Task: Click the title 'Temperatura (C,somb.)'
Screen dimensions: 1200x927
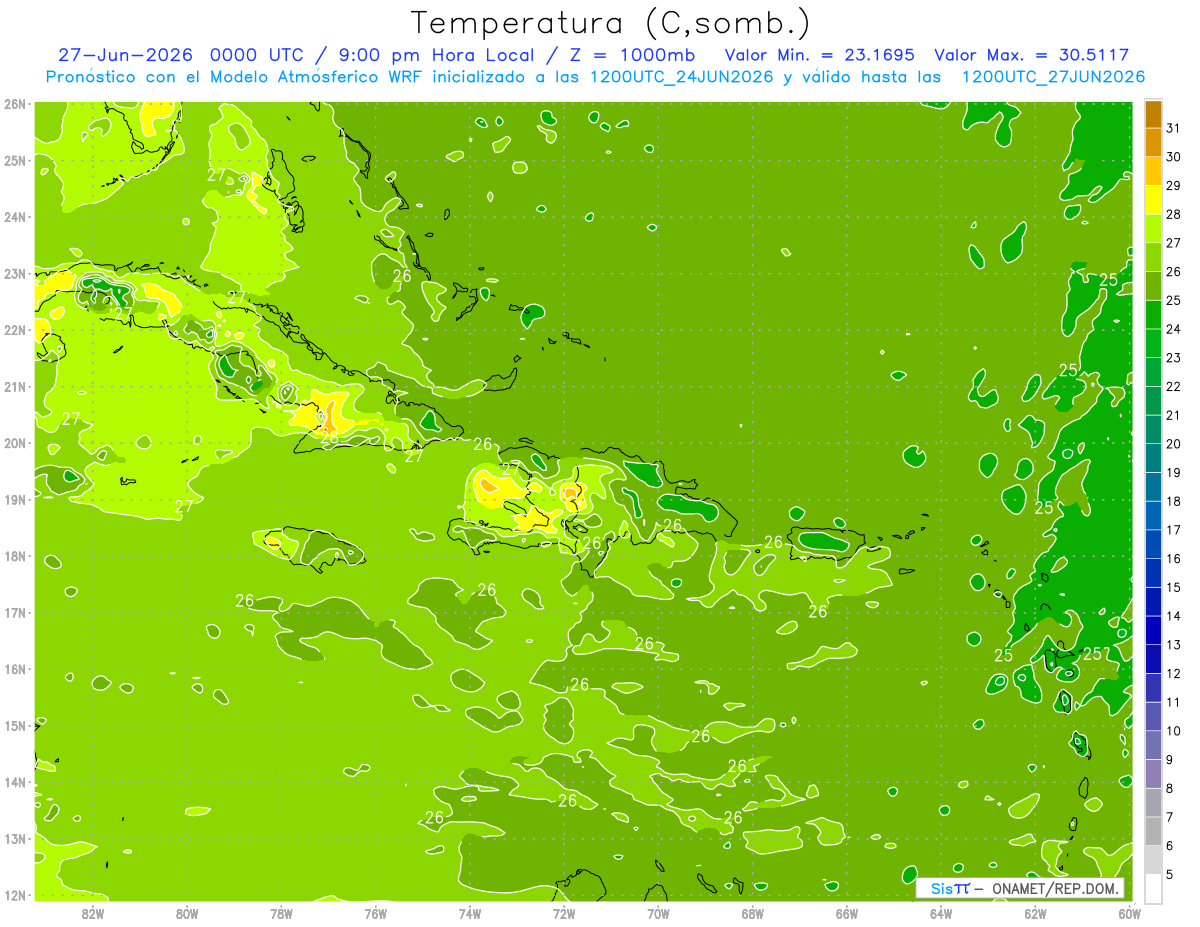Action: 610,23
